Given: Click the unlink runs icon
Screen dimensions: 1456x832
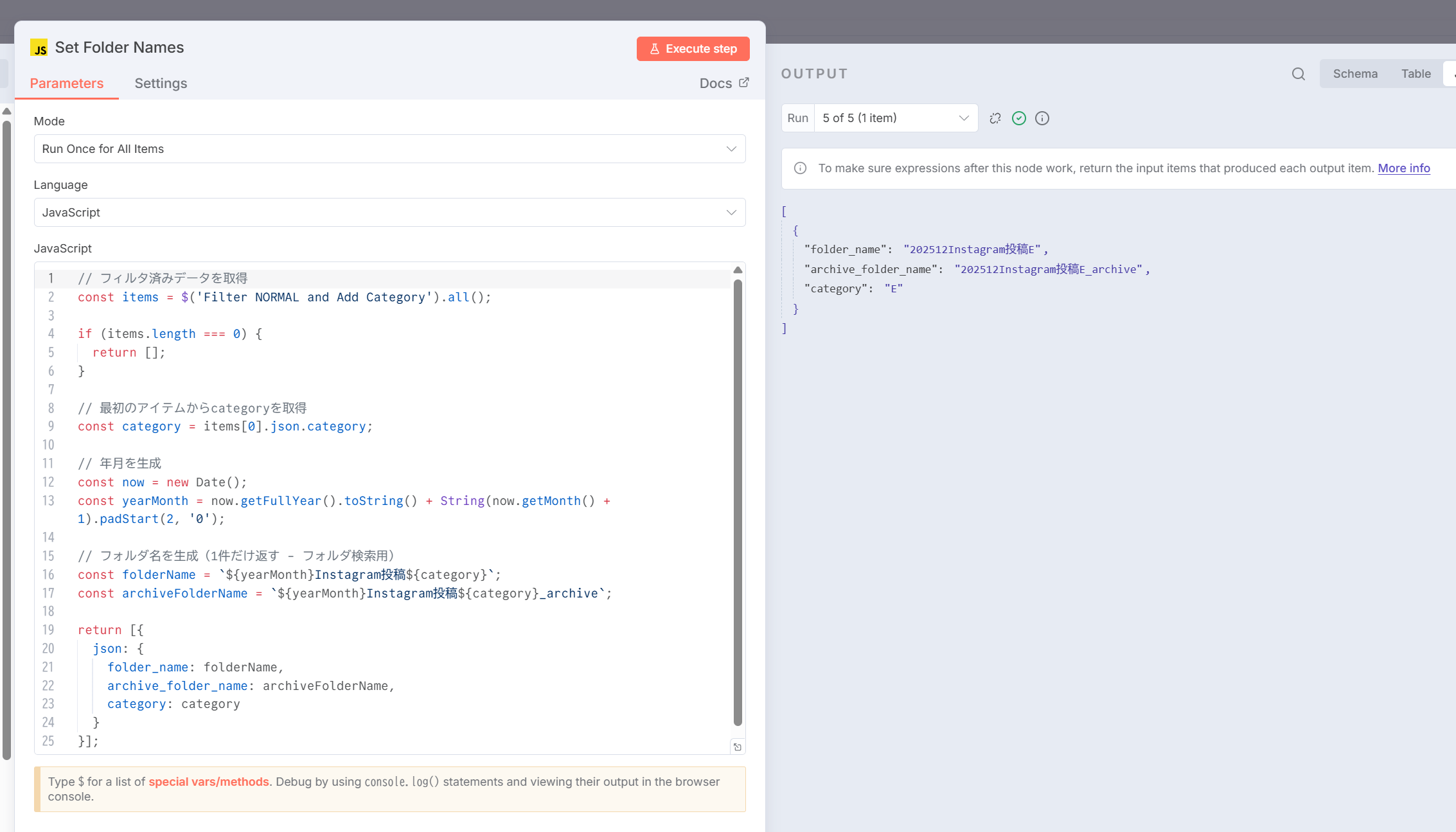Looking at the screenshot, I should 995,118.
